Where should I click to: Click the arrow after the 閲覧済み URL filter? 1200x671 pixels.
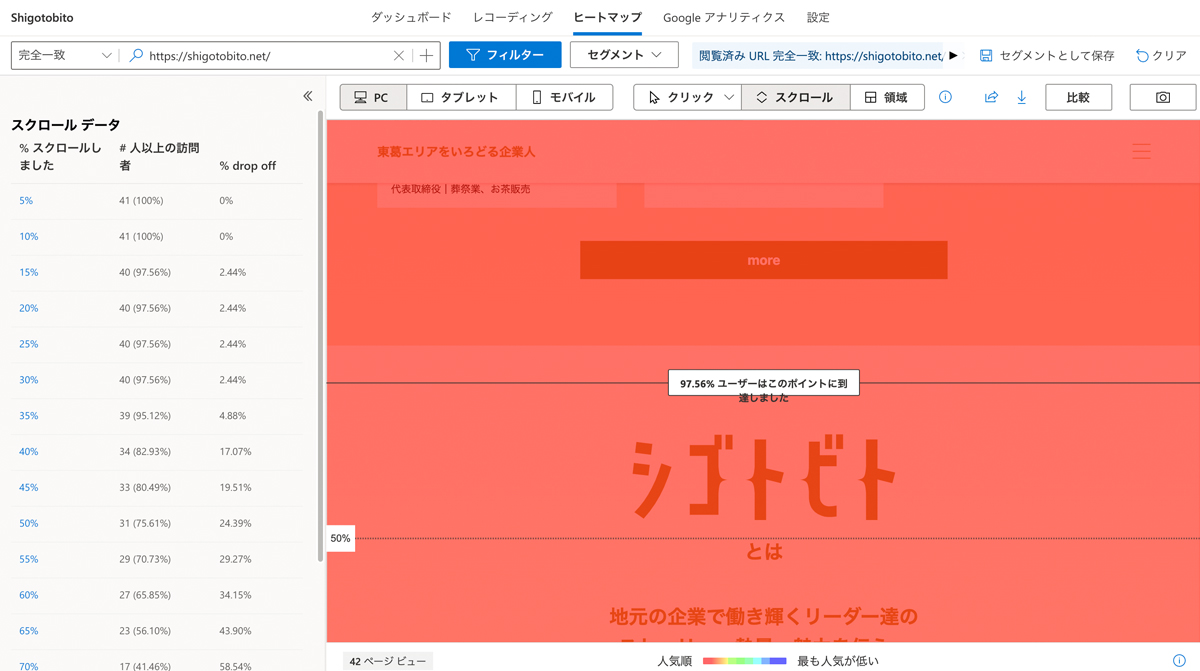tap(953, 56)
